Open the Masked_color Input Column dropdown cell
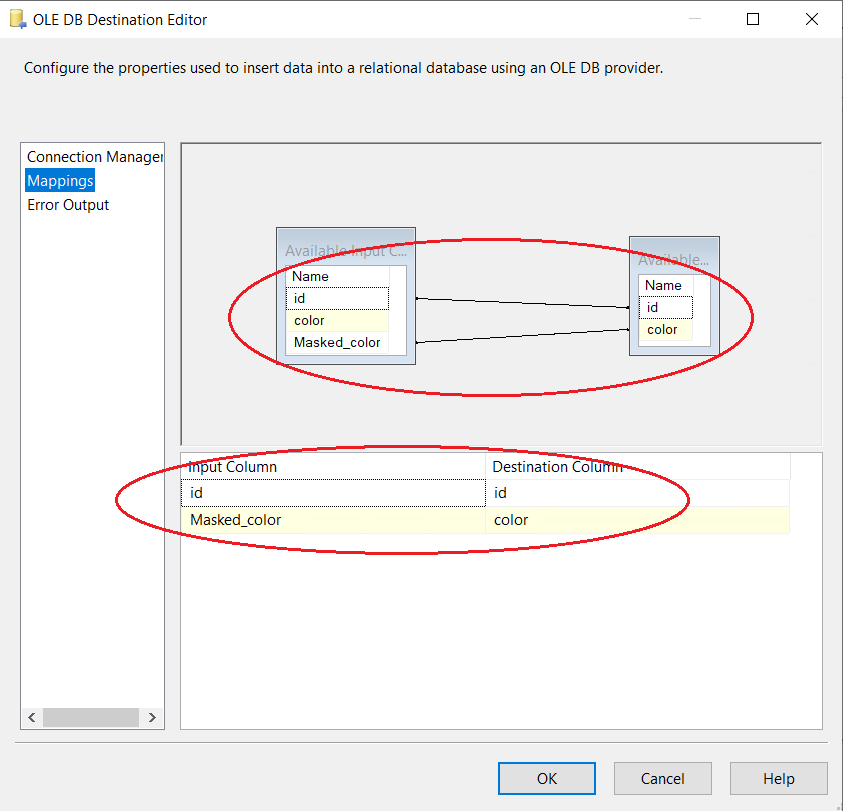843x811 pixels. point(333,520)
